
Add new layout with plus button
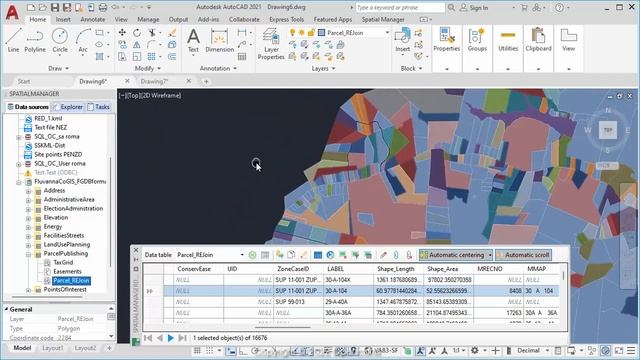109,348
